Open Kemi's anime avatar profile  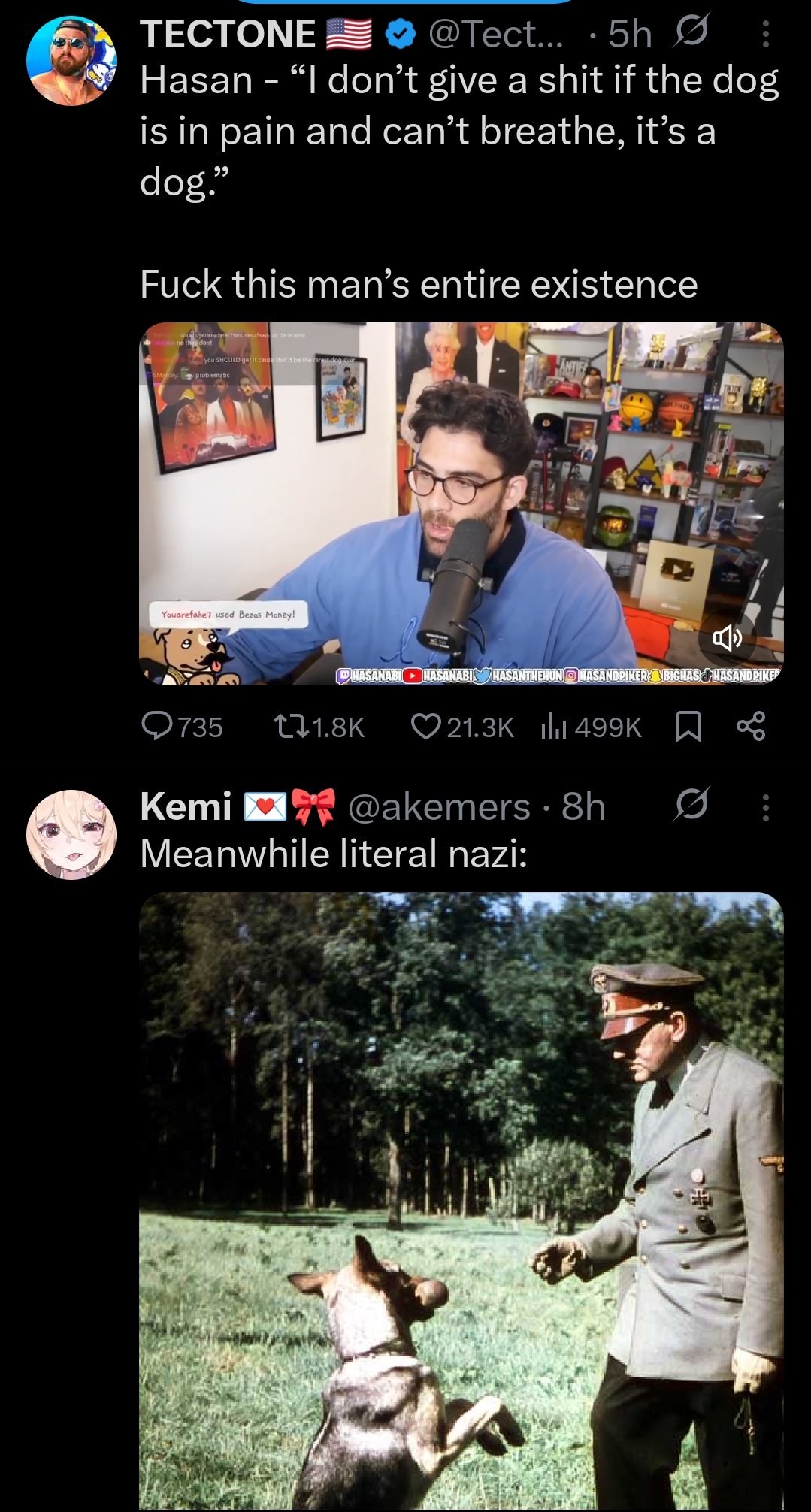(71, 834)
